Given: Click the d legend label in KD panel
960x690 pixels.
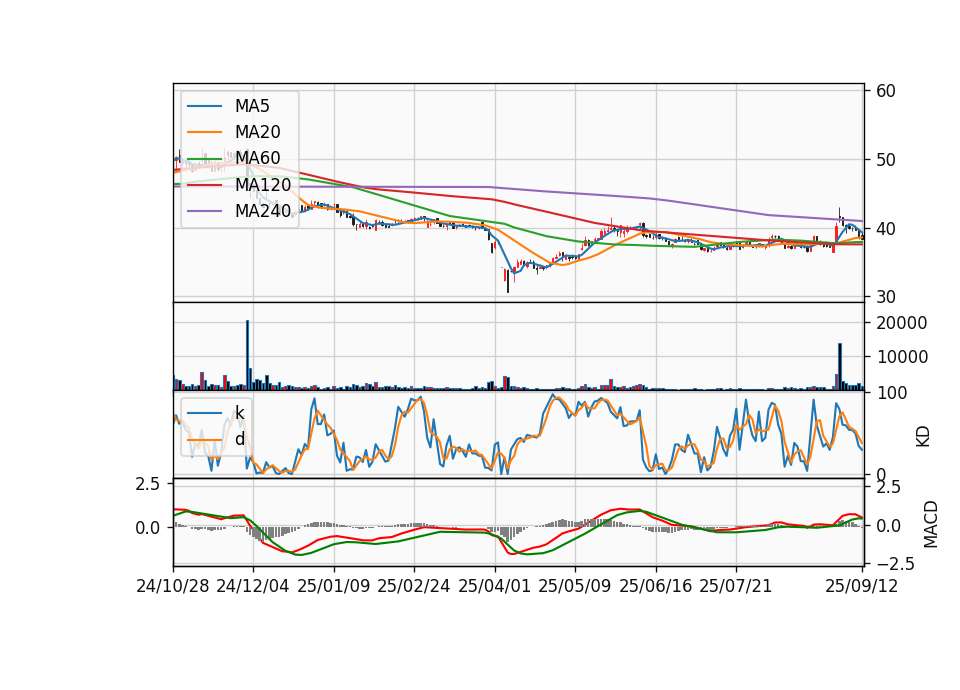Looking at the screenshot, I should point(239,439).
